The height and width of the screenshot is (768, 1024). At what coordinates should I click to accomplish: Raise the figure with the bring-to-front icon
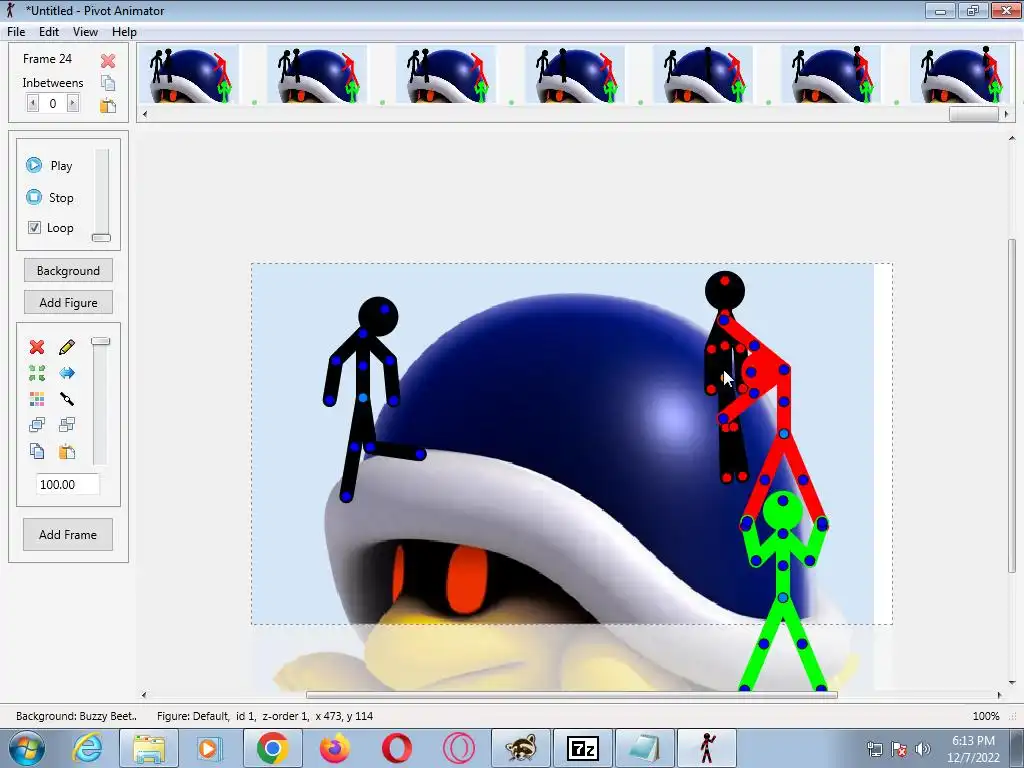37,424
